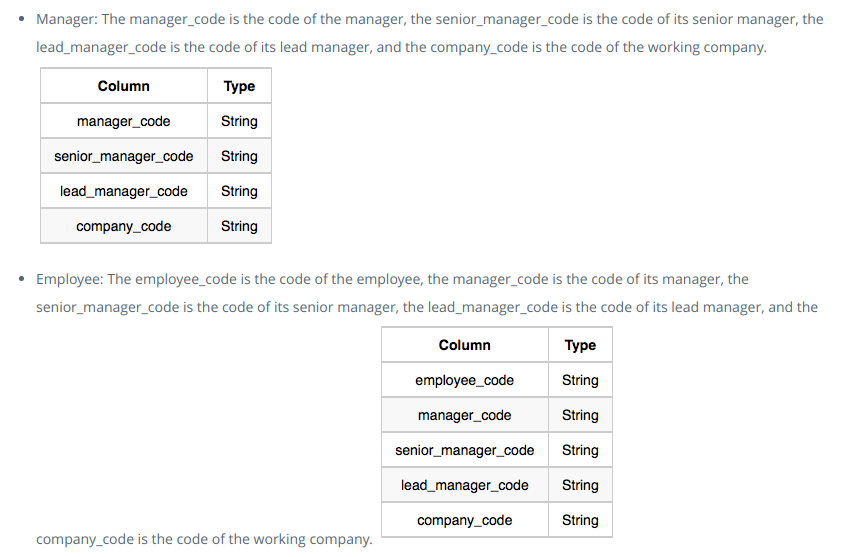Click lead_manager_code cell in Employee table
845x557 pixels.
click(x=465, y=485)
